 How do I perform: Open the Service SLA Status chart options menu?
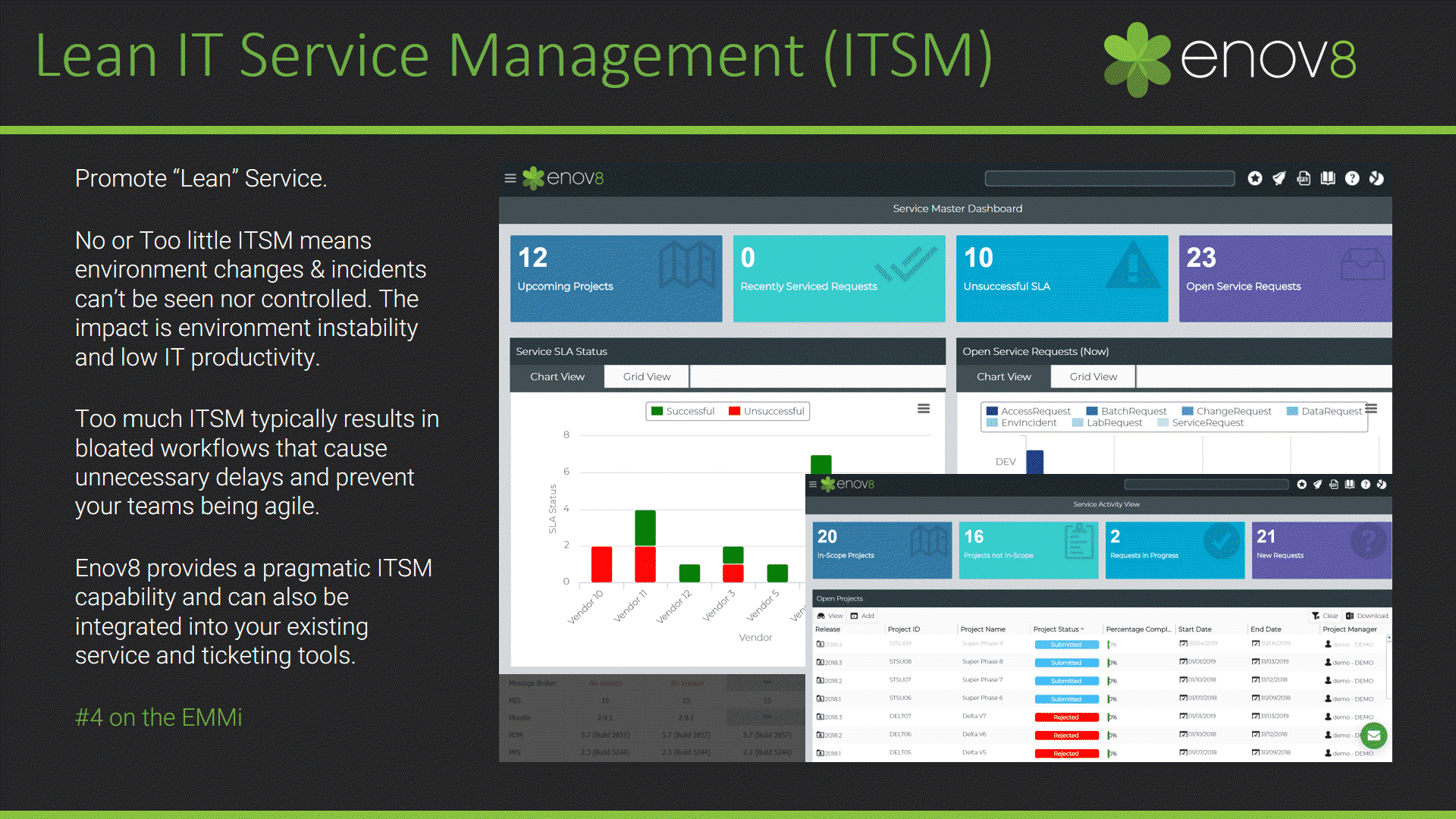click(924, 409)
